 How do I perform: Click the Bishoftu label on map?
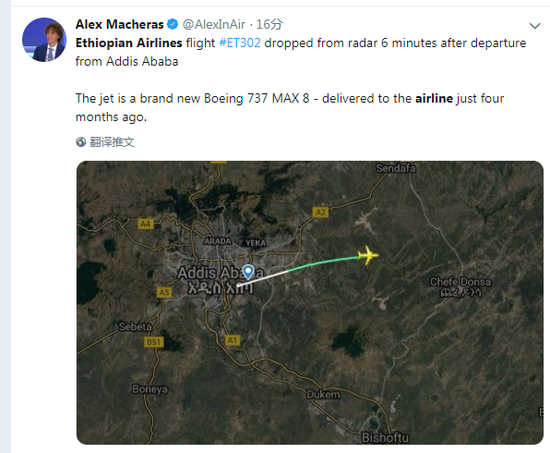tap(385, 438)
